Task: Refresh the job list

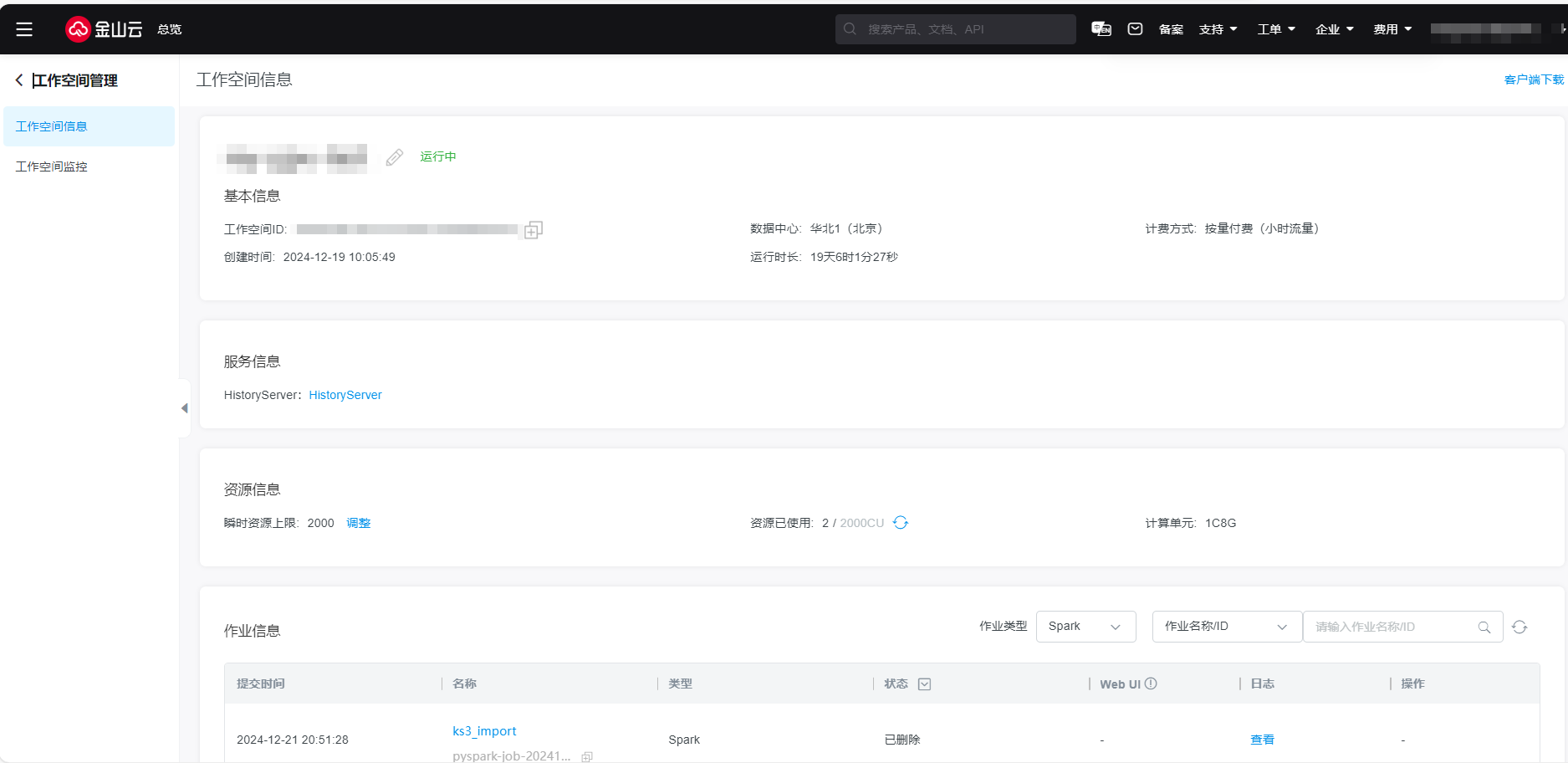Action: click(x=1519, y=627)
